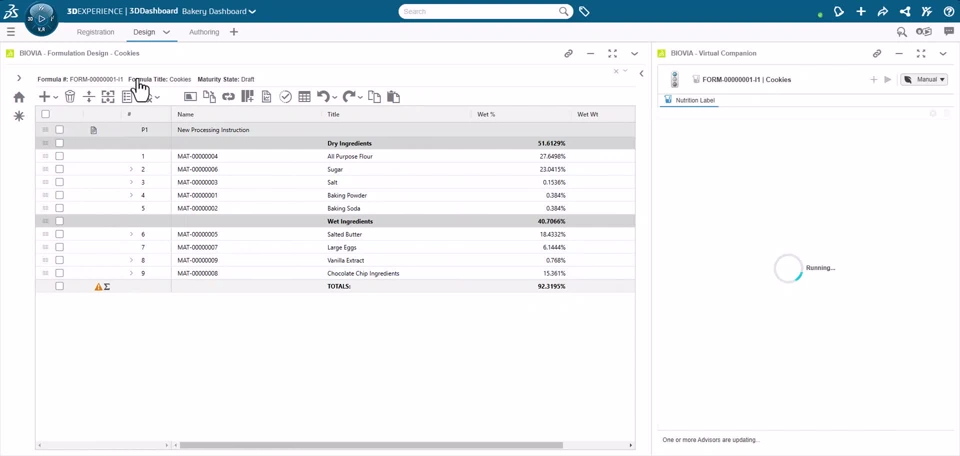Image resolution: width=960 pixels, height=456 pixels.
Task: Add a new dashboard tab
Action: [x=234, y=32]
